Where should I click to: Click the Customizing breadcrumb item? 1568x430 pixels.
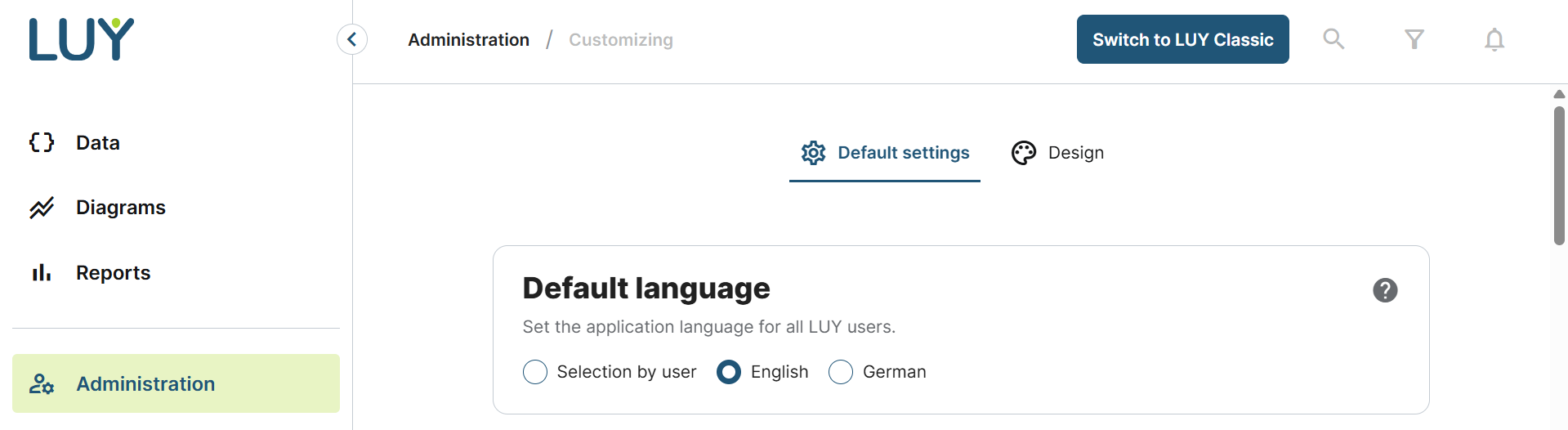click(x=621, y=39)
